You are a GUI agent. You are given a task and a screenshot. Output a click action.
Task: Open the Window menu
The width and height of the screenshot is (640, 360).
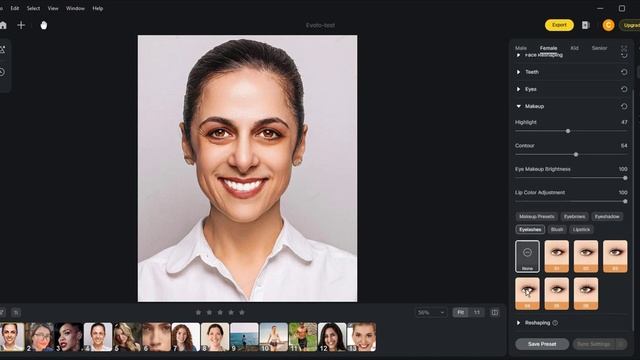click(75, 8)
